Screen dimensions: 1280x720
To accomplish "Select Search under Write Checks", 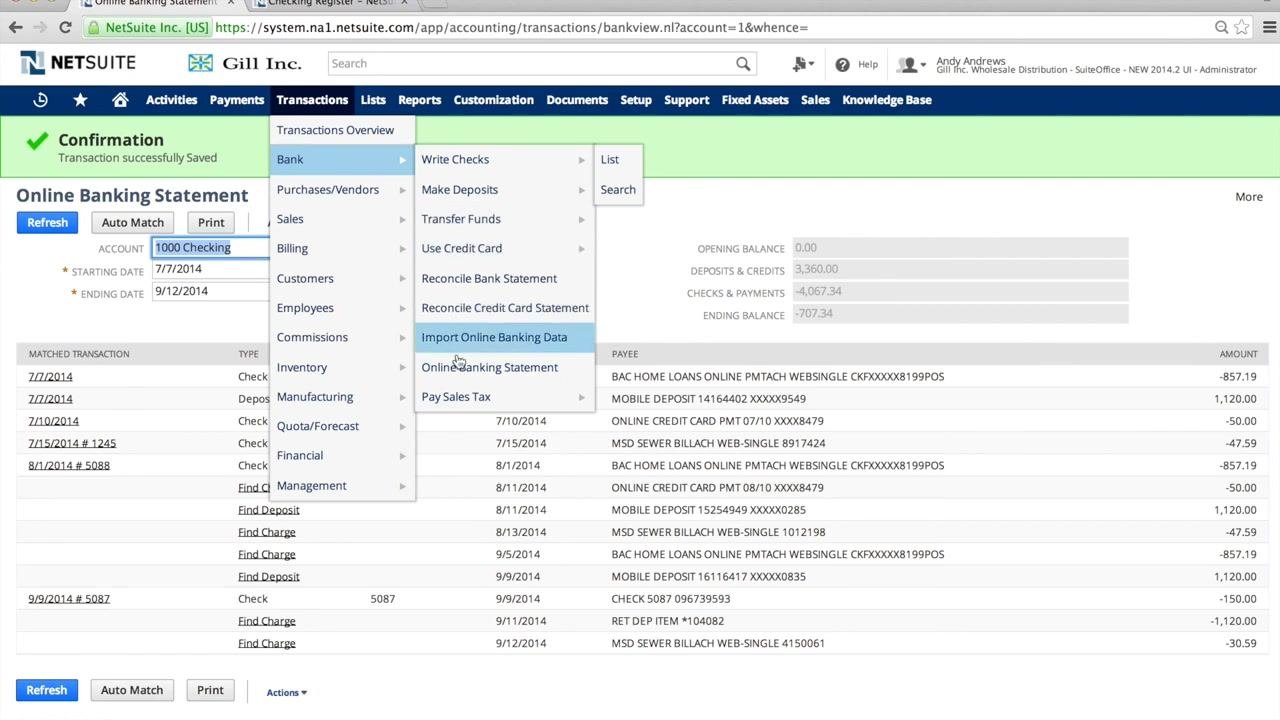I will tap(619, 190).
